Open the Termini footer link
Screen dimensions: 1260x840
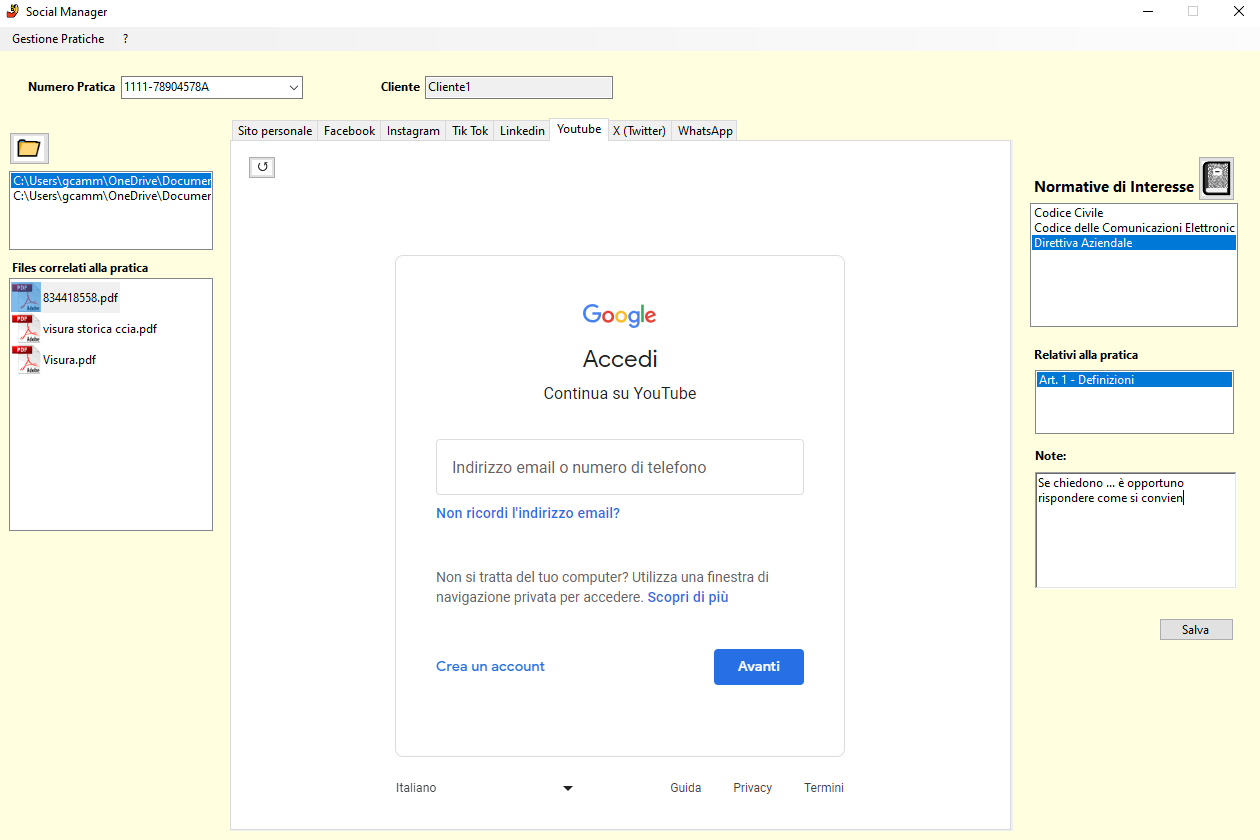point(824,788)
